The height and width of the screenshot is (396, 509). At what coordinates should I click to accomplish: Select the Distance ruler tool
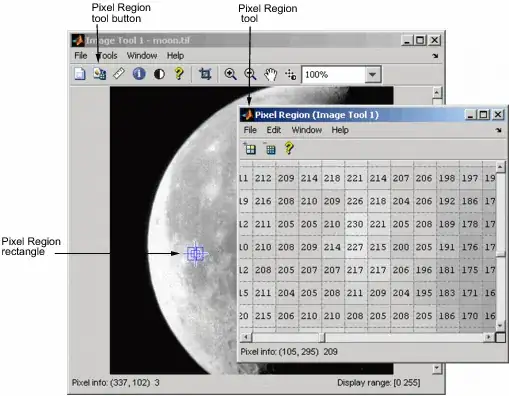tap(119, 74)
